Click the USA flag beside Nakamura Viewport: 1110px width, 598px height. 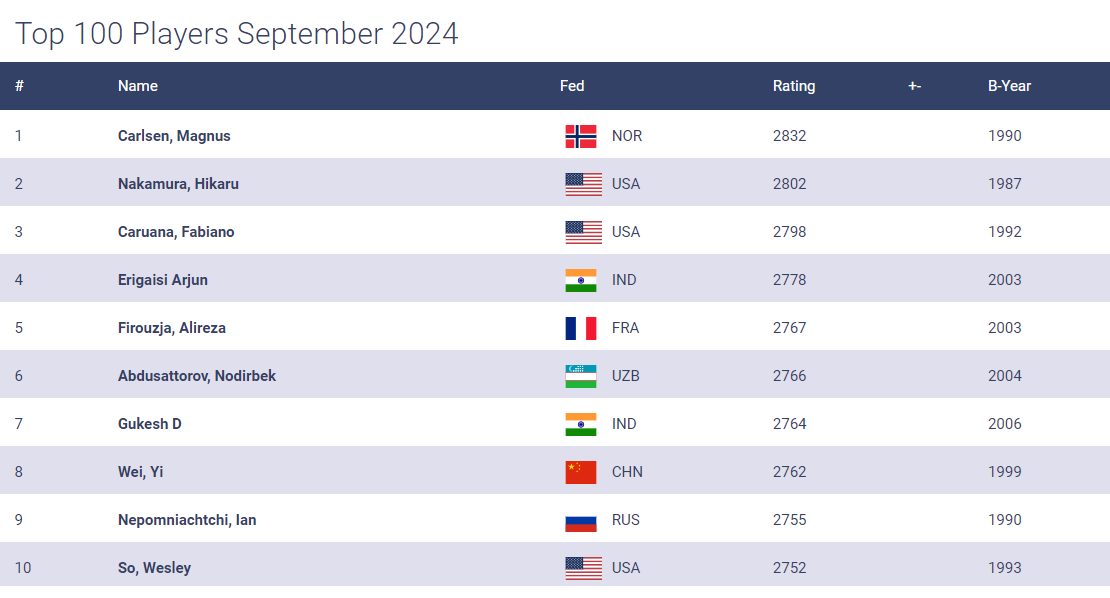[x=583, y=184]
